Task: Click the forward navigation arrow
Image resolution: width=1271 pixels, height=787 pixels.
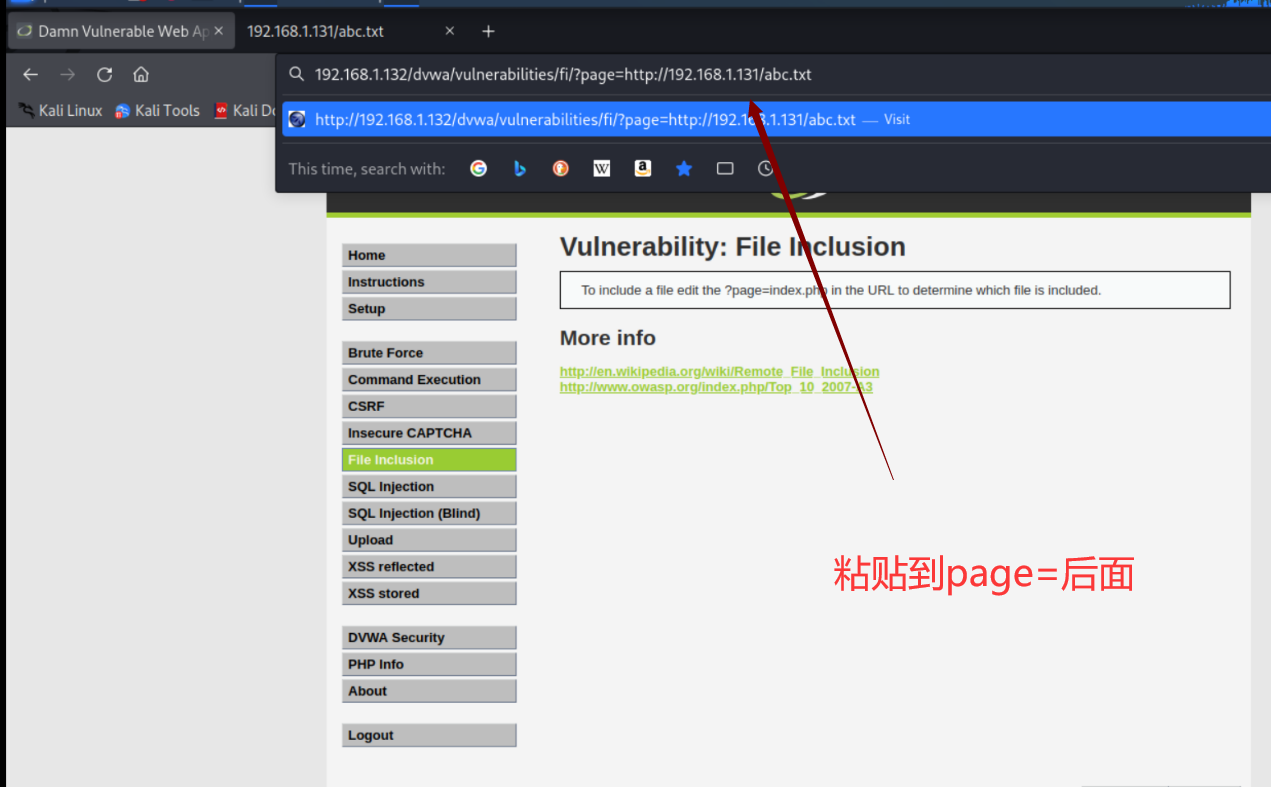Action: pos(67,75)
